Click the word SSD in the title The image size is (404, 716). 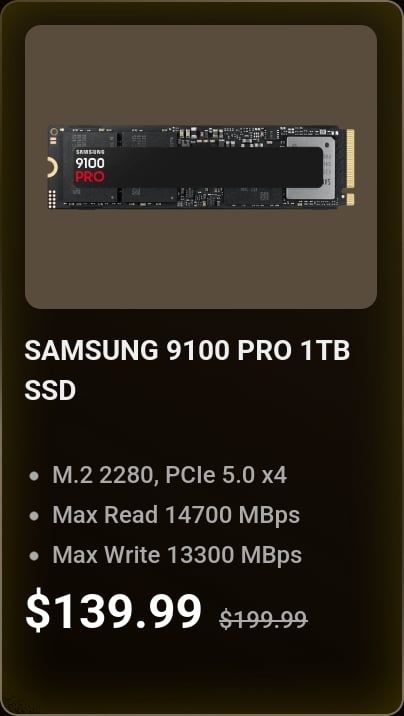(50, 390)
